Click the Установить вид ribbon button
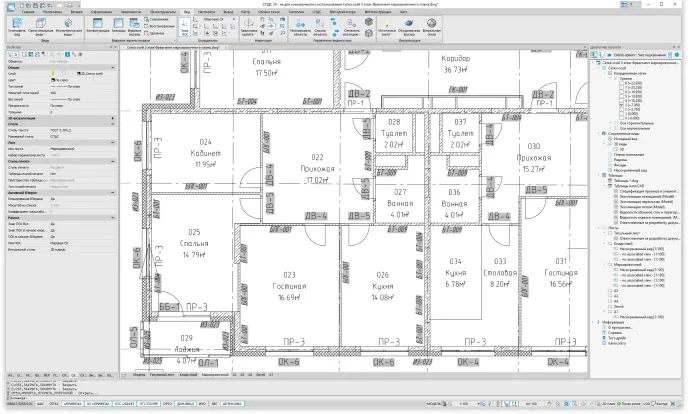 tap(17, 34)
